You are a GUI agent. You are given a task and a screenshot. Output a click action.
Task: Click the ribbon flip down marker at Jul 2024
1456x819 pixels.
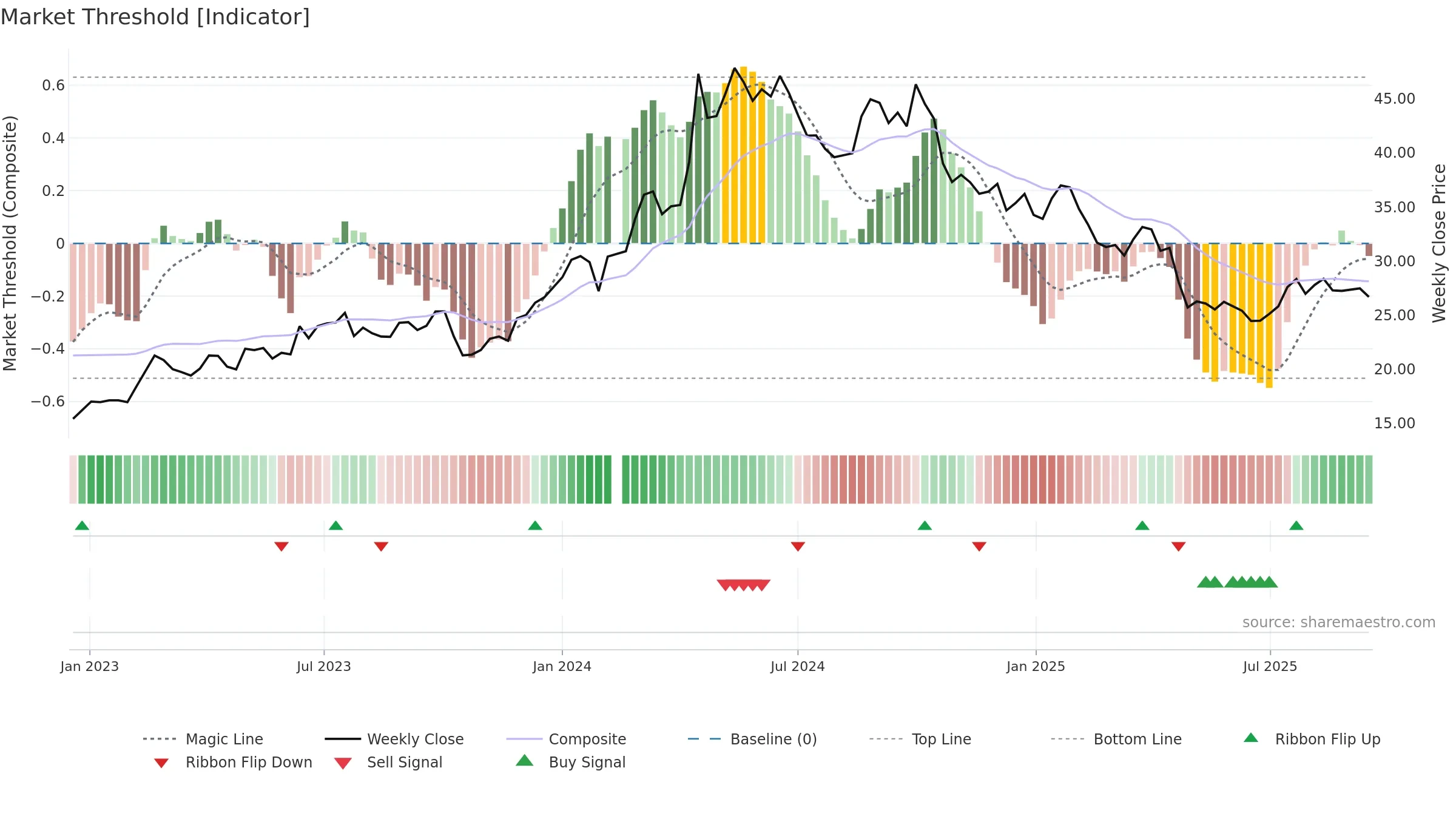798,547
